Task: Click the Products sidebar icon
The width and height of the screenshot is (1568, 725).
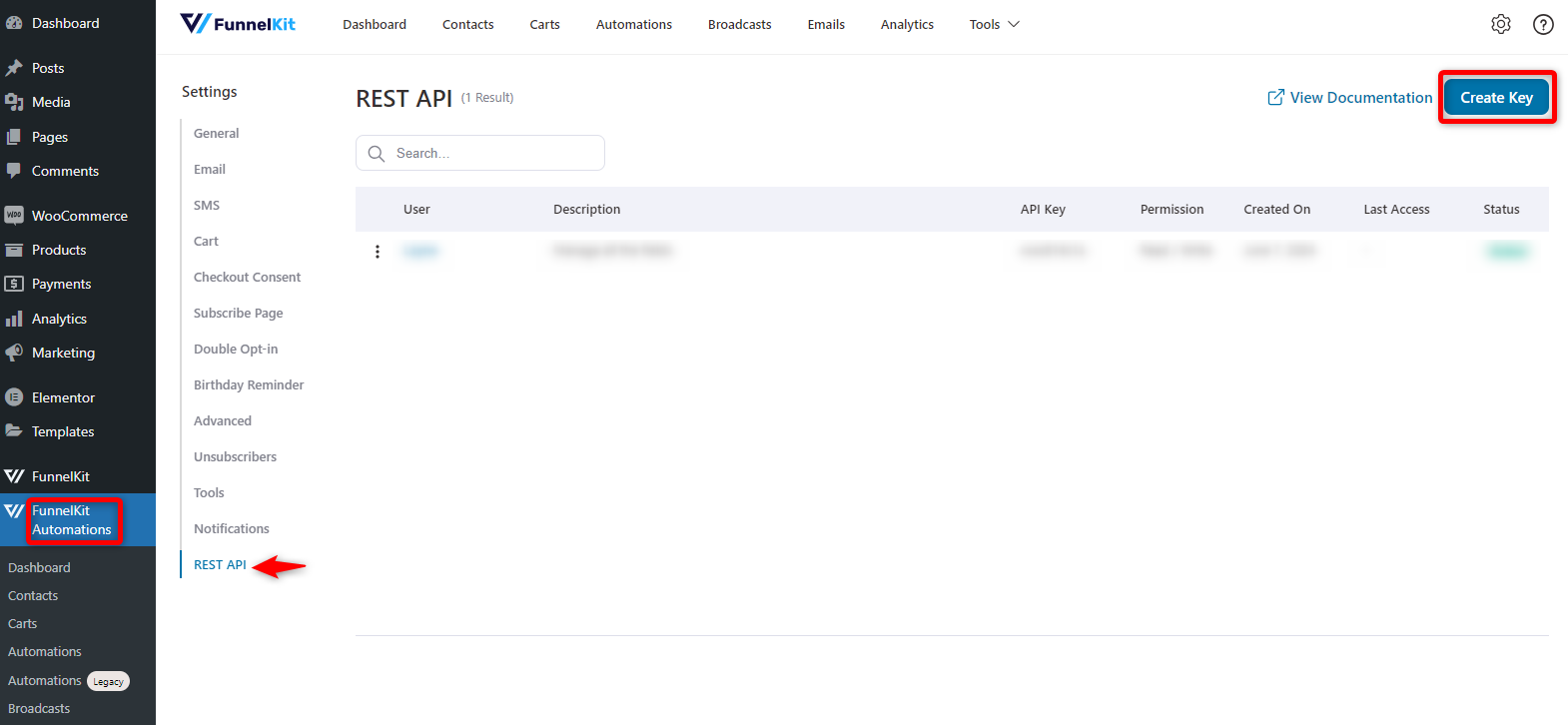Action: click(x=14, y=250)
